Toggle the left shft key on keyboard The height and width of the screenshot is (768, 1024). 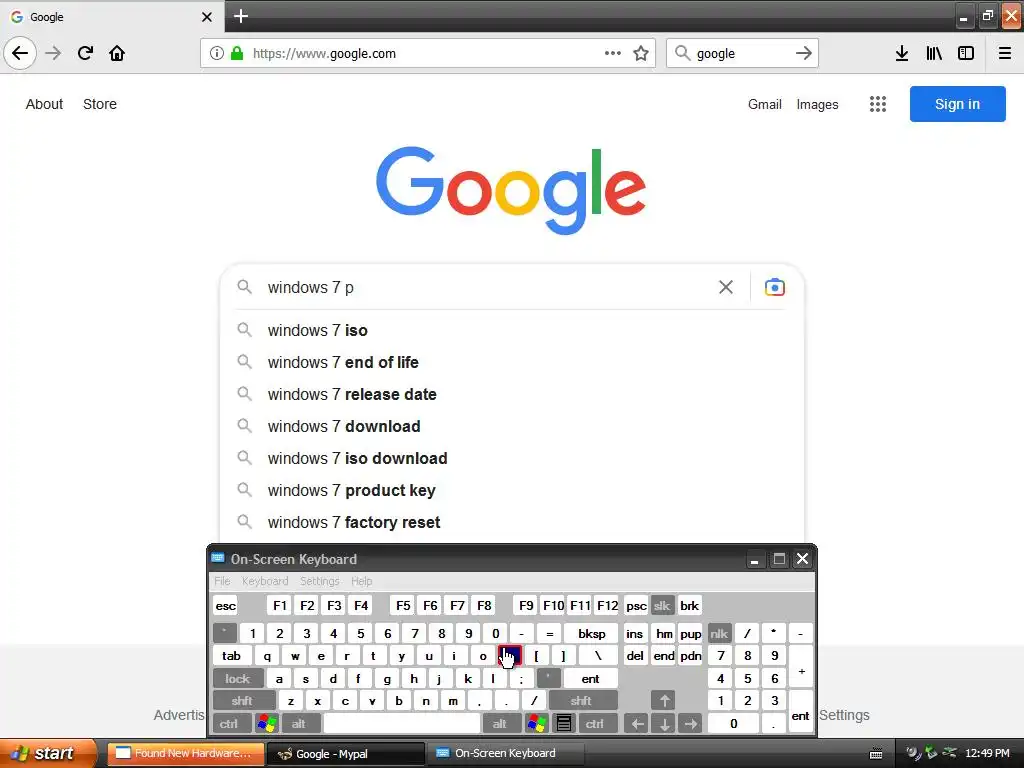point(242,701)
